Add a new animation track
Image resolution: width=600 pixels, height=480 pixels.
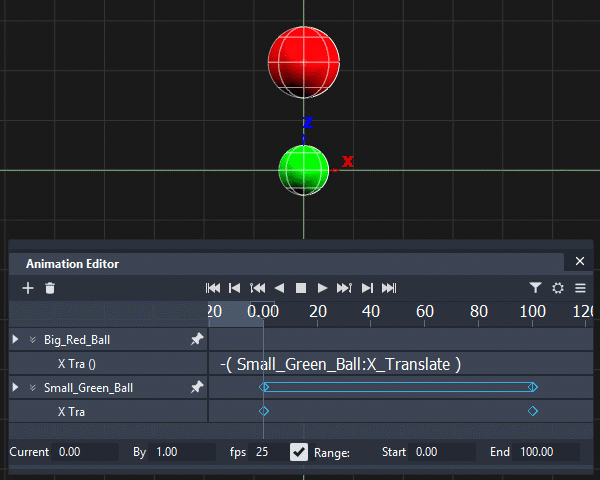click(x=28, y=288)
